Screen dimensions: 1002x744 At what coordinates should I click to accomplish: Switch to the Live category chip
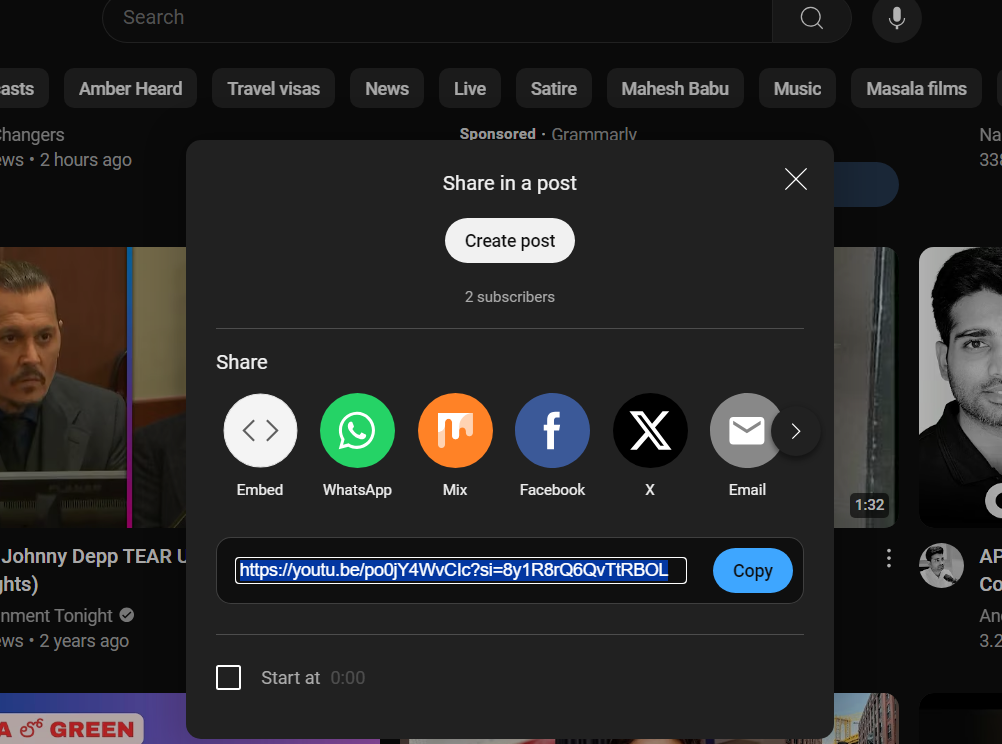click(x=469, y=88)
